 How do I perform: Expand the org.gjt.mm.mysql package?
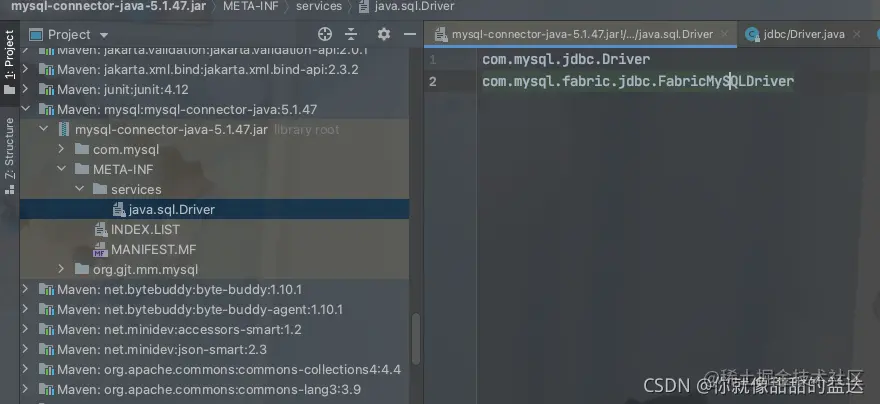(62, 269)
